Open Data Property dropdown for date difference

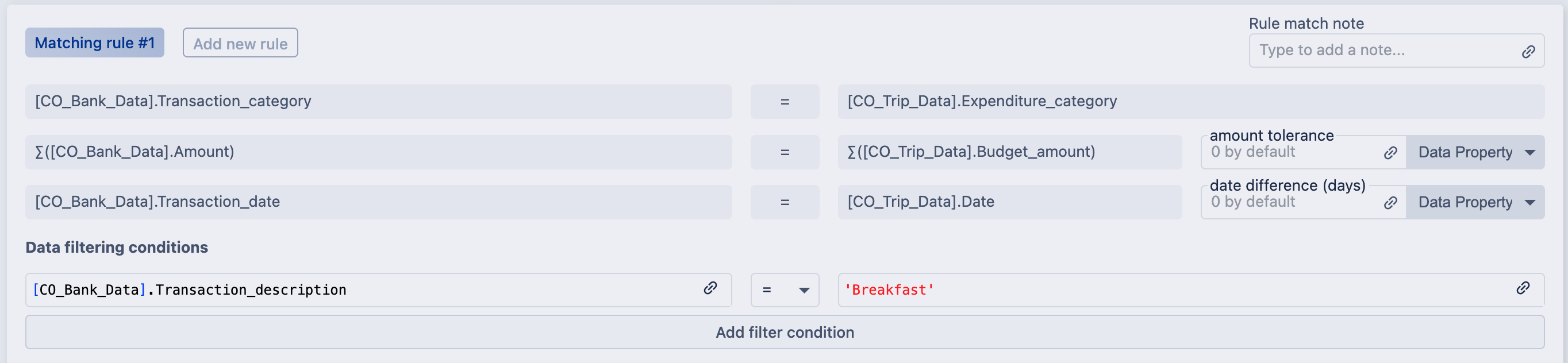(x=1475, y=203)
